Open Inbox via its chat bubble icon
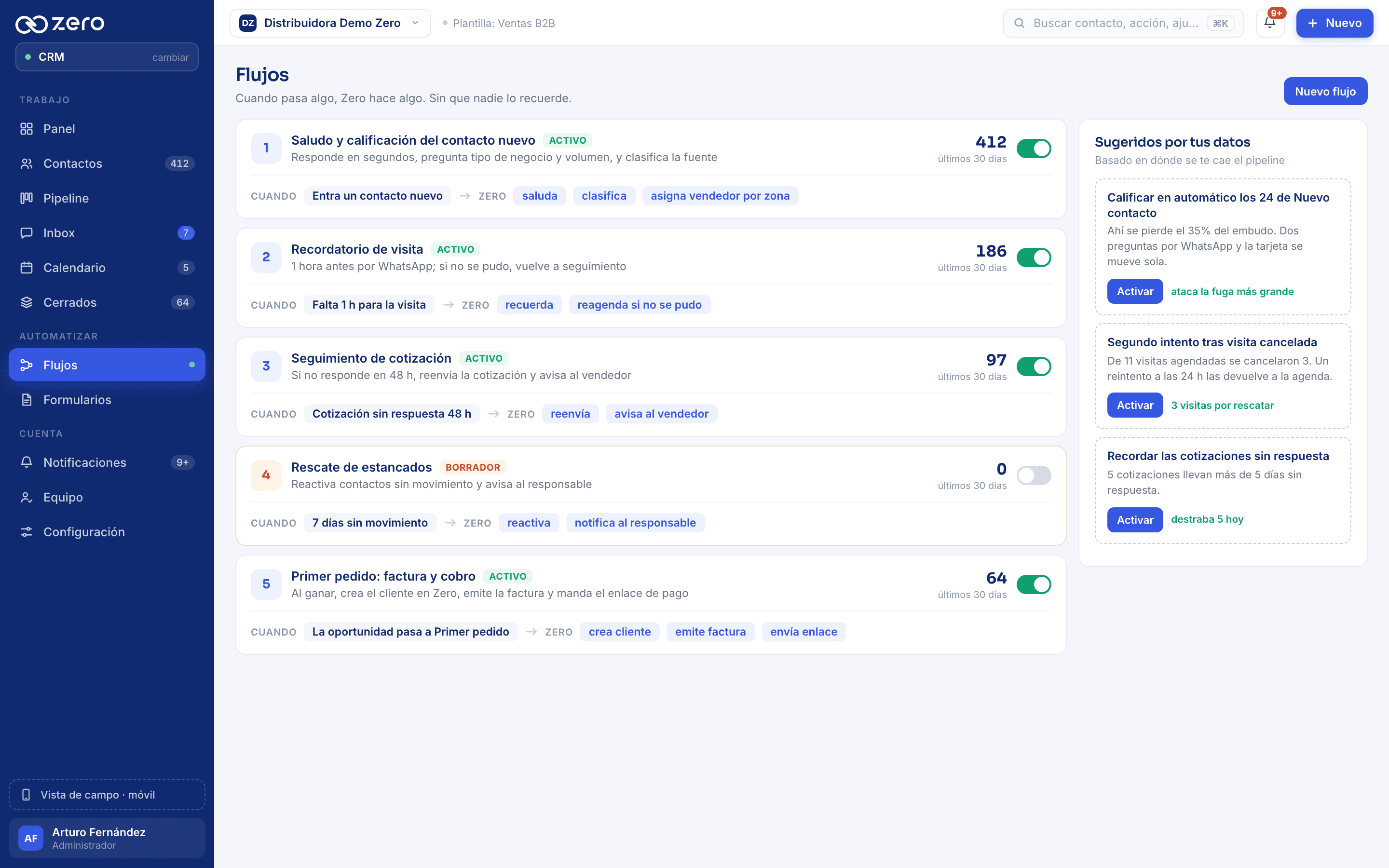 27,233
